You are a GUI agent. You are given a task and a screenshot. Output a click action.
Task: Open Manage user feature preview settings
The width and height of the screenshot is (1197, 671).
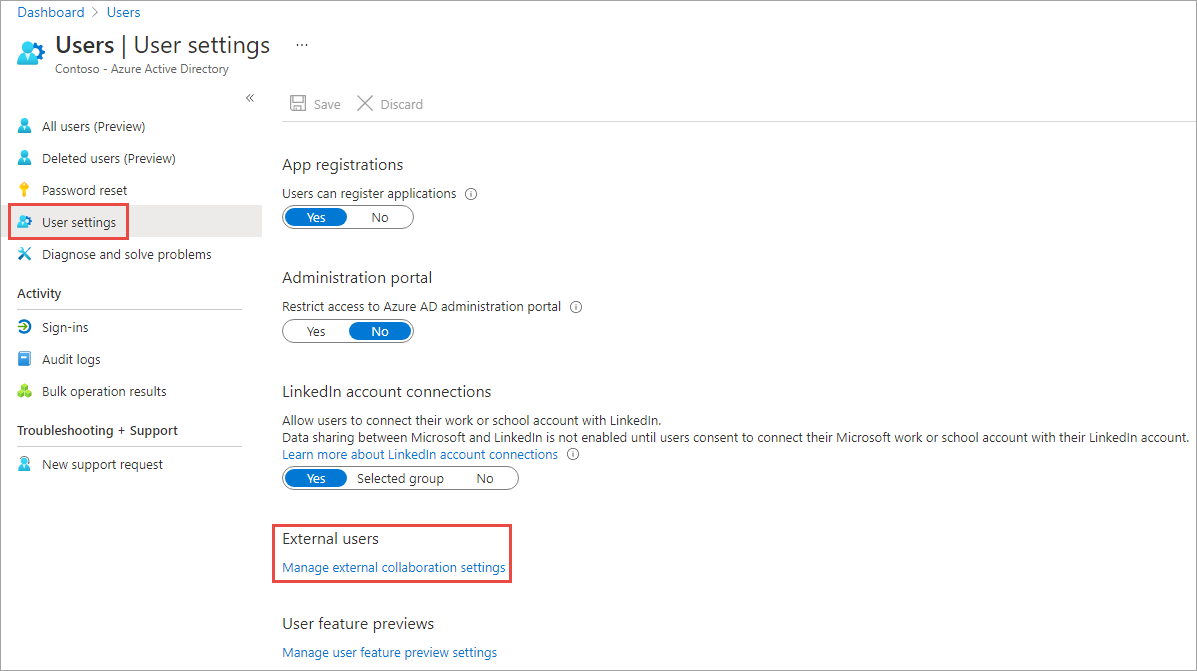389,653
